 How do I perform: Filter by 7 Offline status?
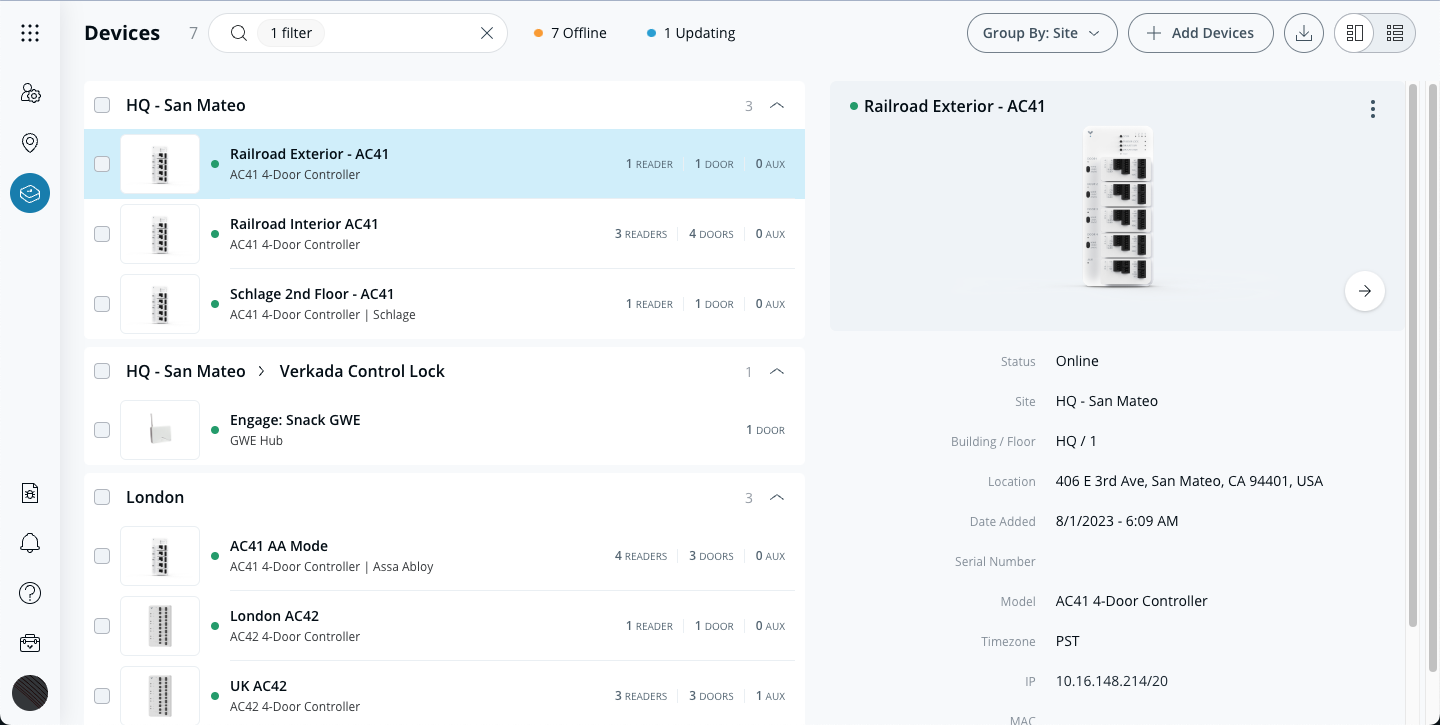[x=570, y=33]
